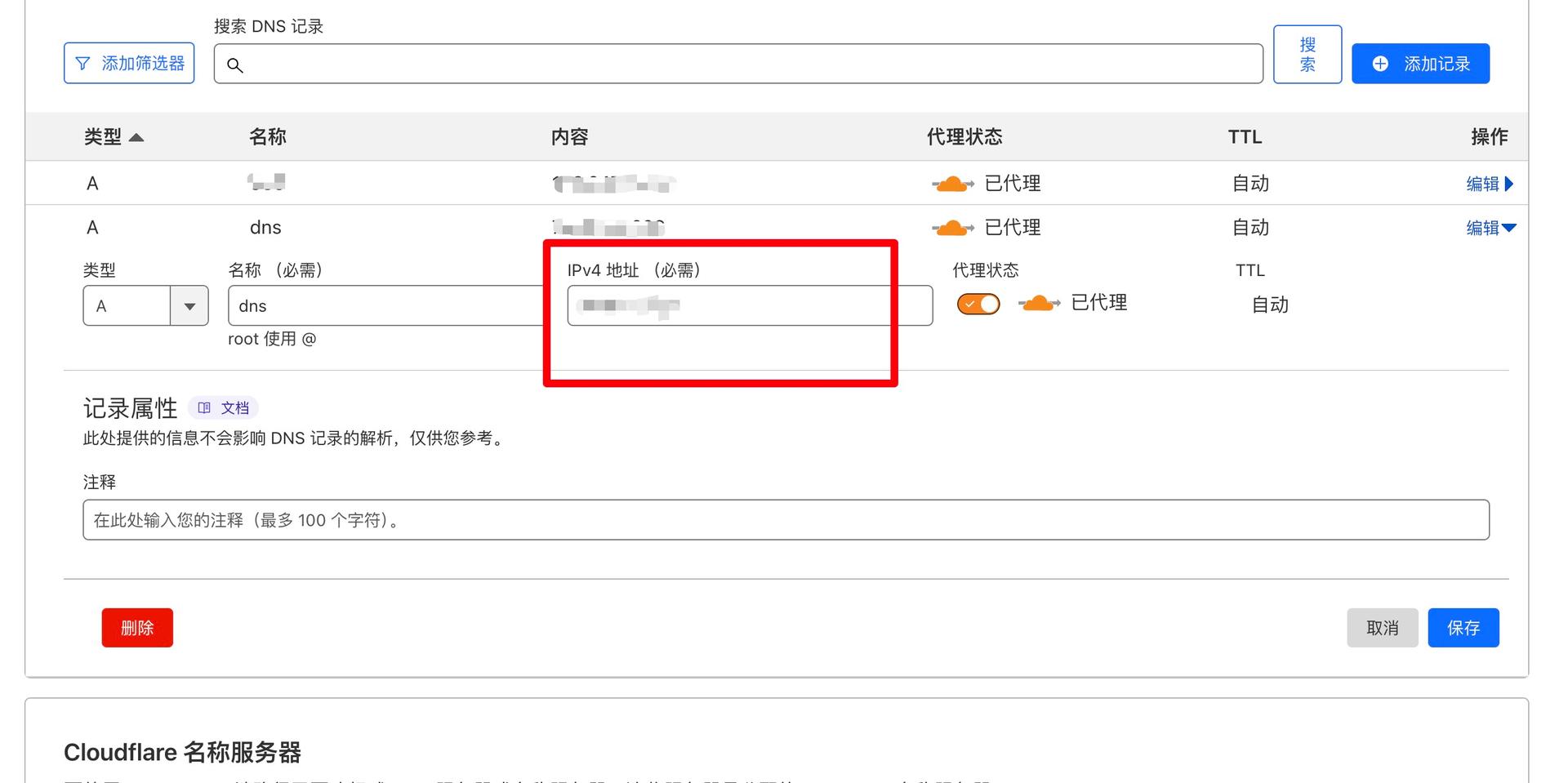
Task: Collapse 编辑 for the dns record
Action: 1490,228
